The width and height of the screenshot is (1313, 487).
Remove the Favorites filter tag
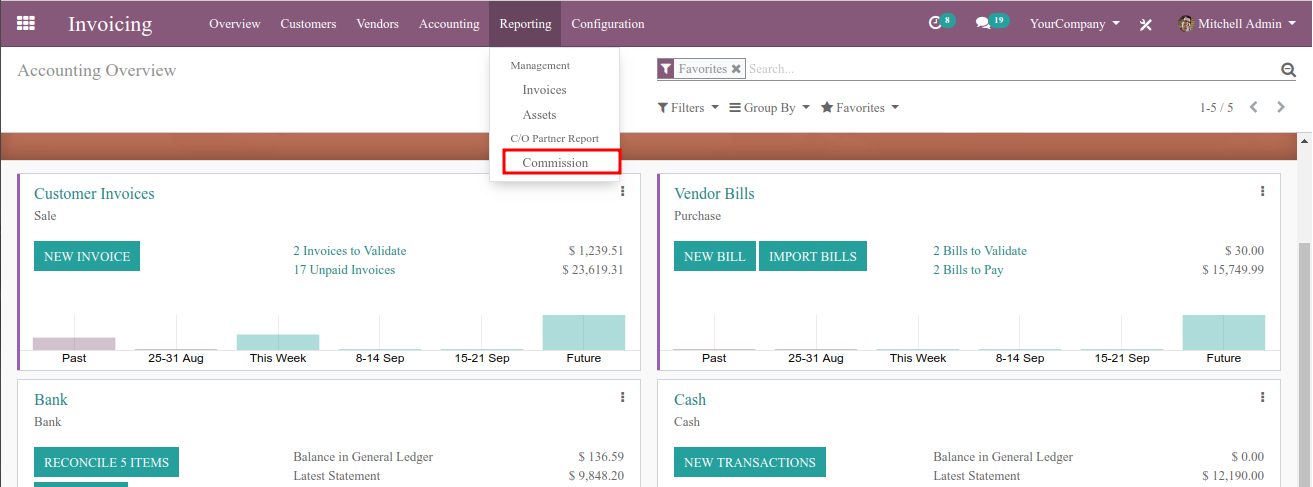(736, 69)
